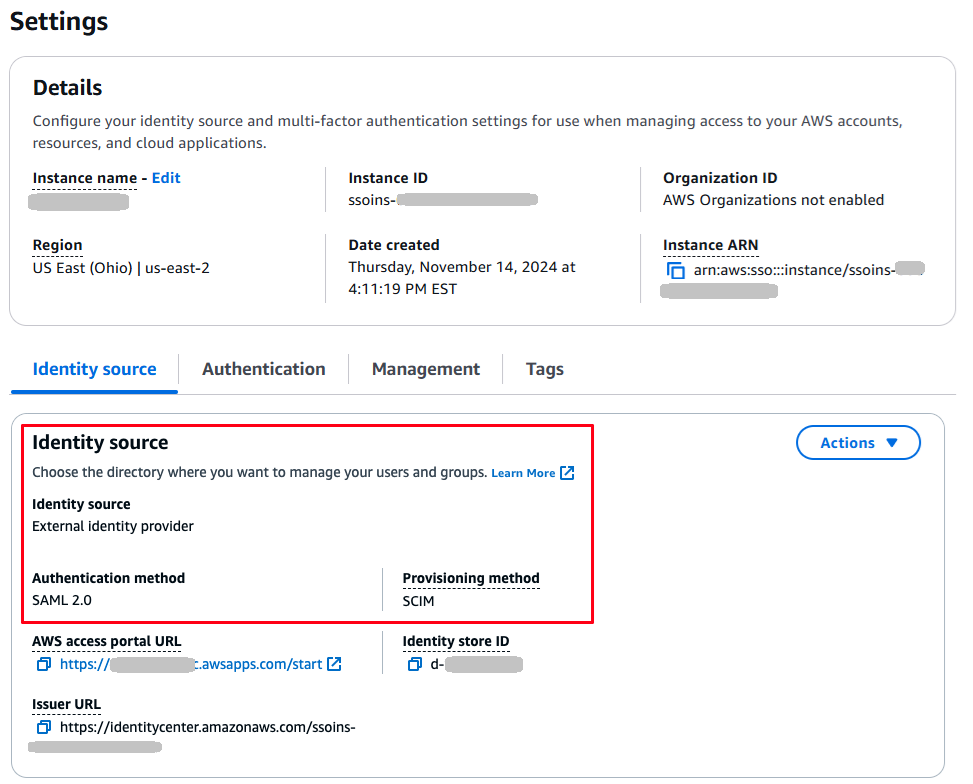
Task: Click the dotted-underline Provisioning method label
Action: (470, 578)
